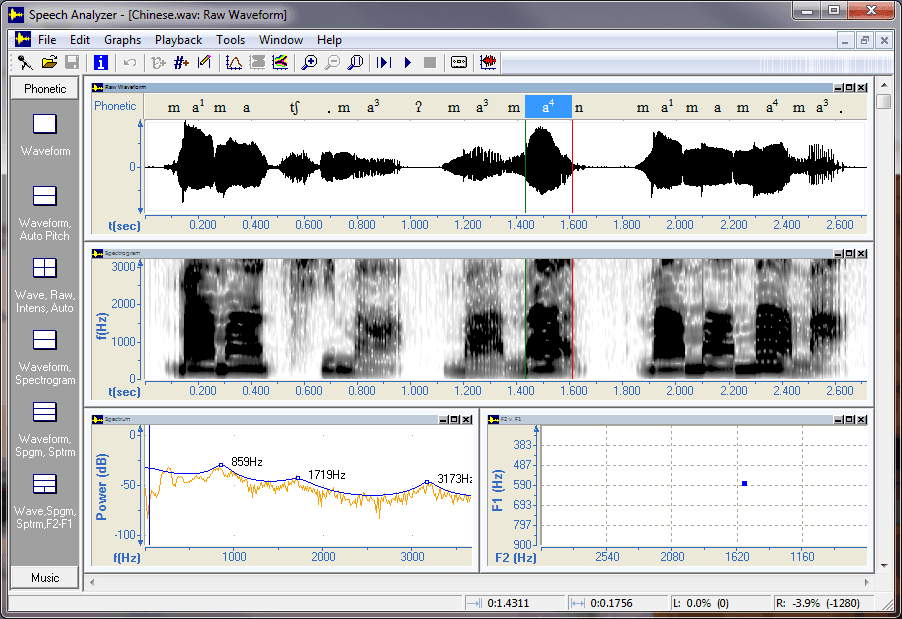Zoom in using the magnifier plus icon
Screen dimensions: 902x619
pos(310,62)
